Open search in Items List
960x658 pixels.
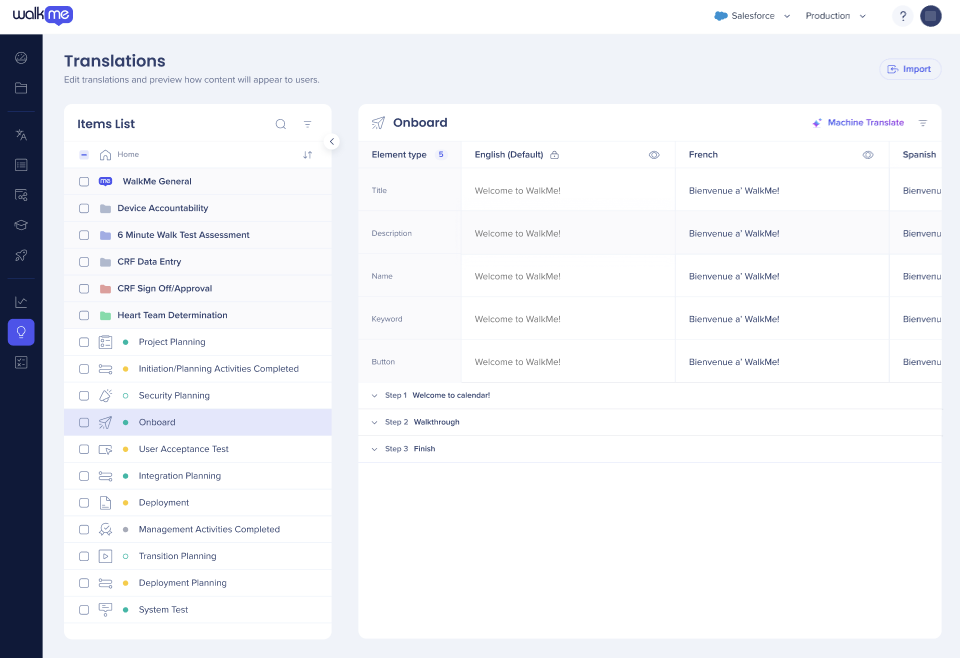pos(281,124)
